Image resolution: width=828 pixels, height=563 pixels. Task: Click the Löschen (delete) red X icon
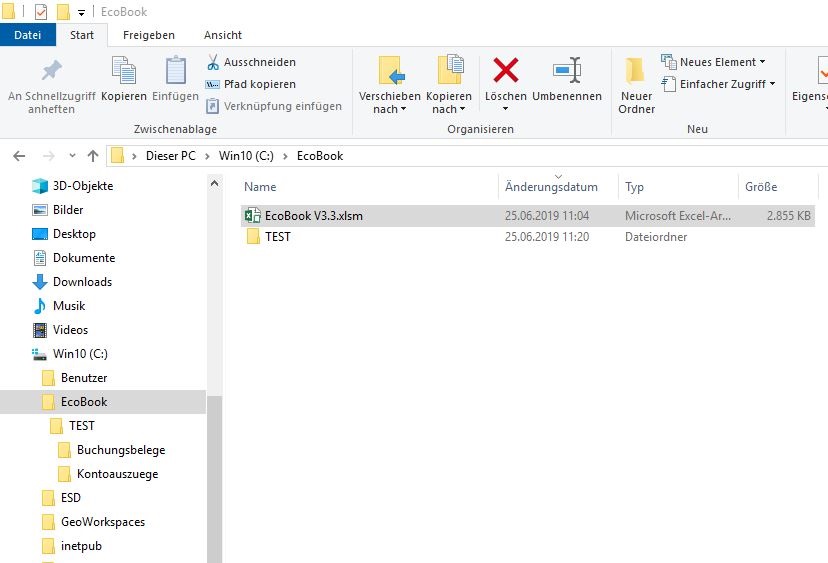tap(506, 71)
